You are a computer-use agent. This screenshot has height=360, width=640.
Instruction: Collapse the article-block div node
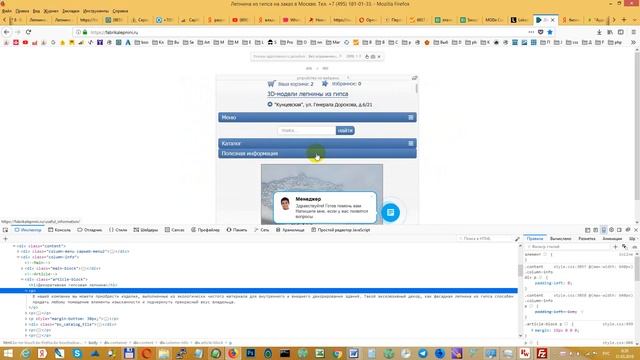[22, 280]
